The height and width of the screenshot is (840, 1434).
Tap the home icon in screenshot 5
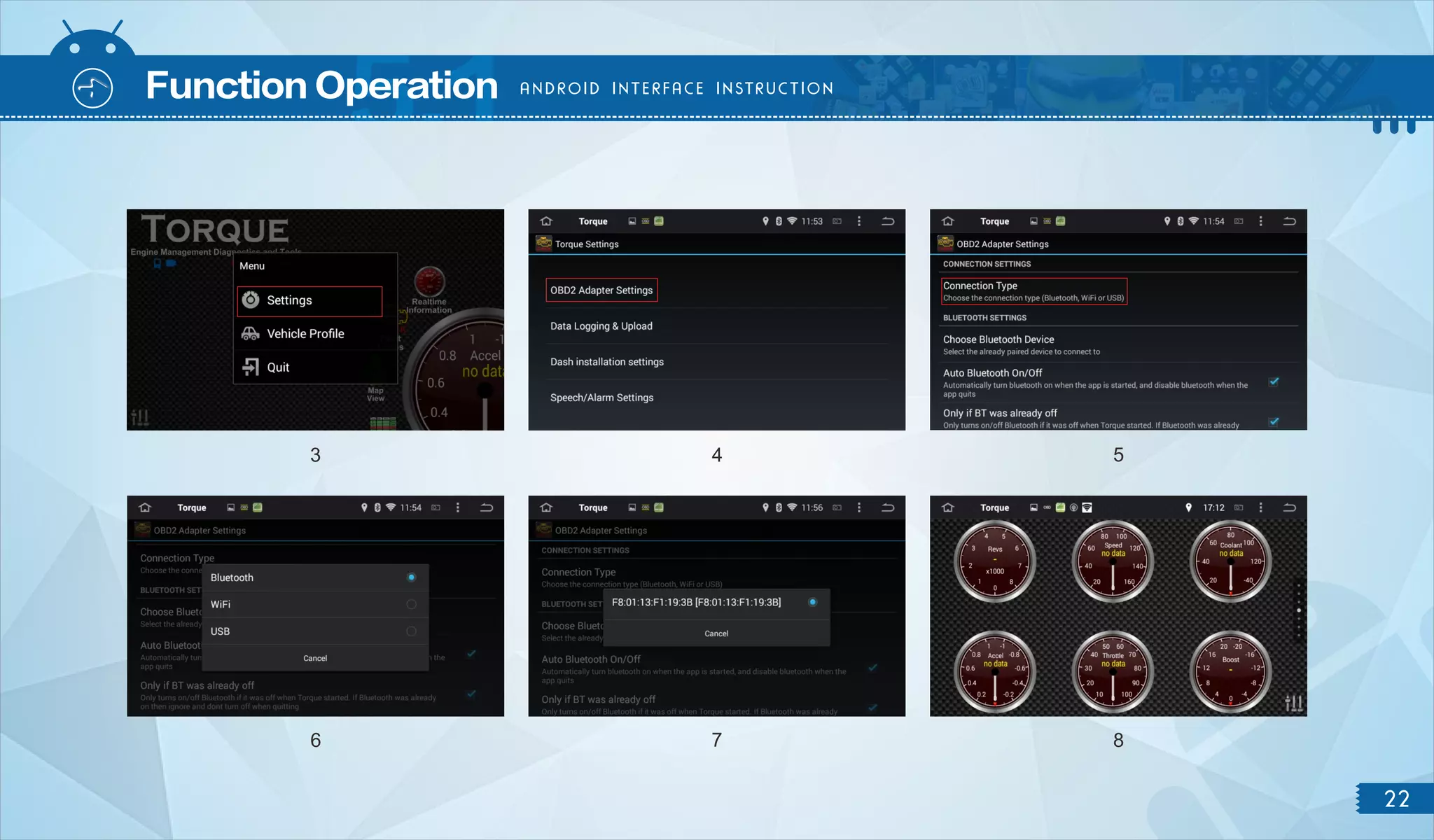(948, 221)
